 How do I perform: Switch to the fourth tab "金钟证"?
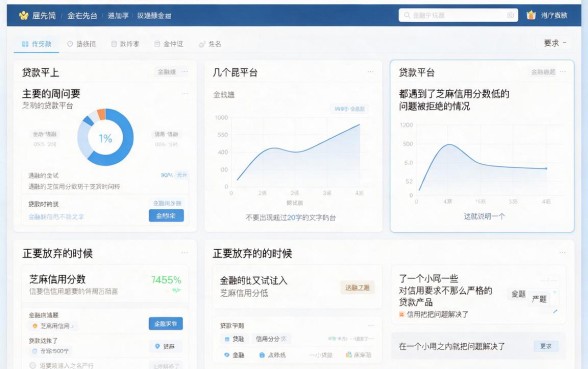pyautogui.click(x=169, y=44)
